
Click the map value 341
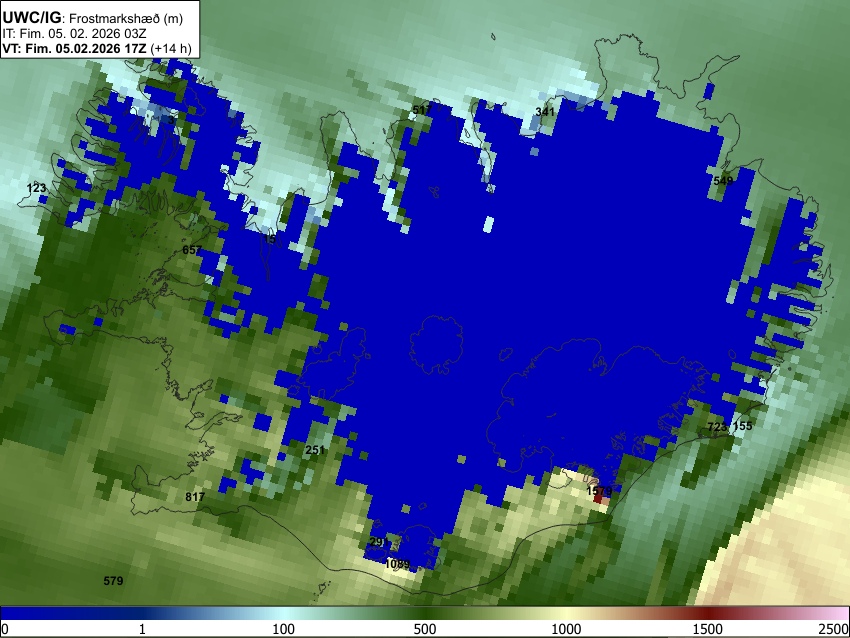(x=545, y=112)
